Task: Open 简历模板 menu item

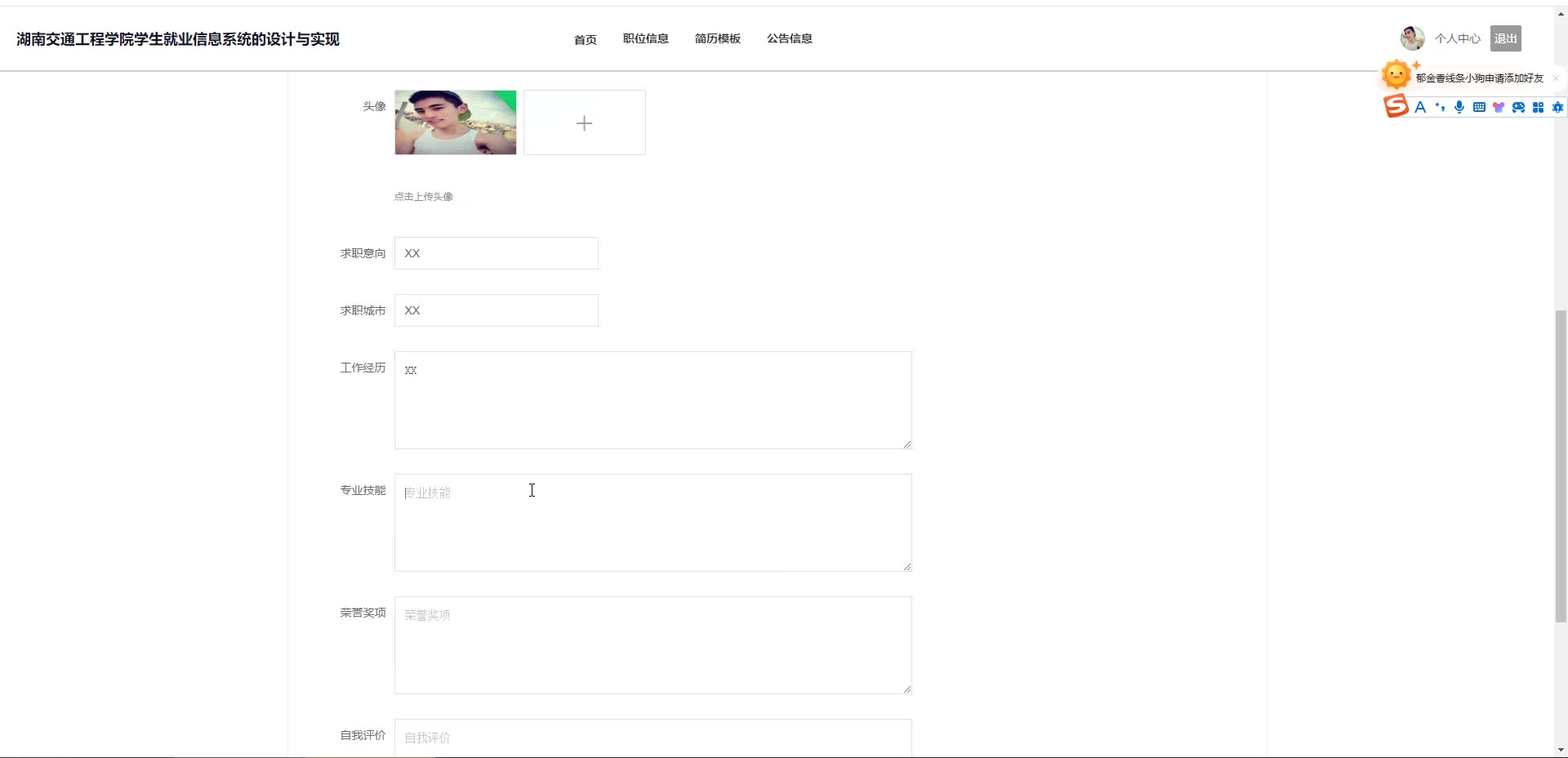Action: 718,38
